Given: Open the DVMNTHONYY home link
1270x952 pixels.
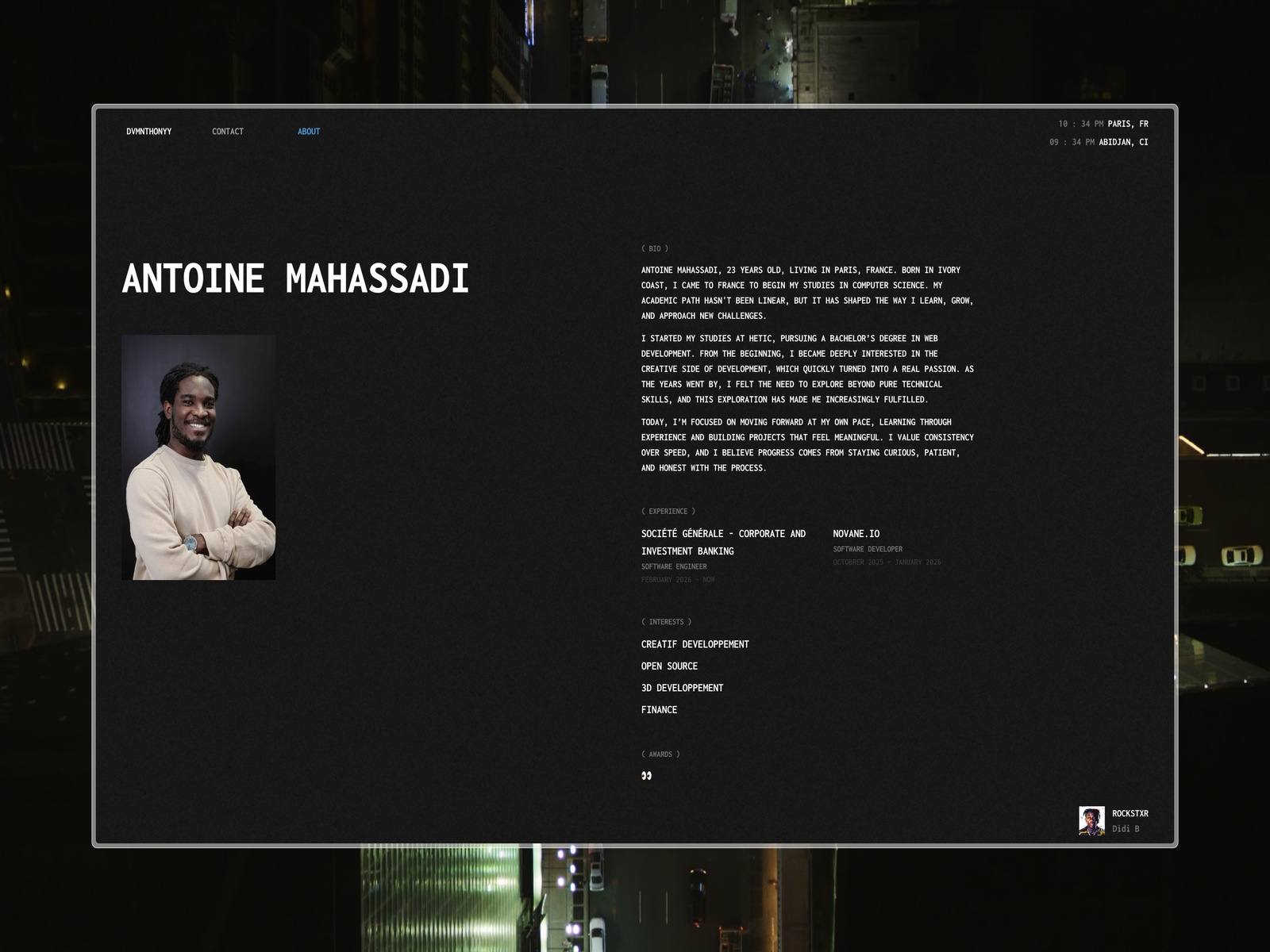Looking at the screenshot, I should (148, 132).
